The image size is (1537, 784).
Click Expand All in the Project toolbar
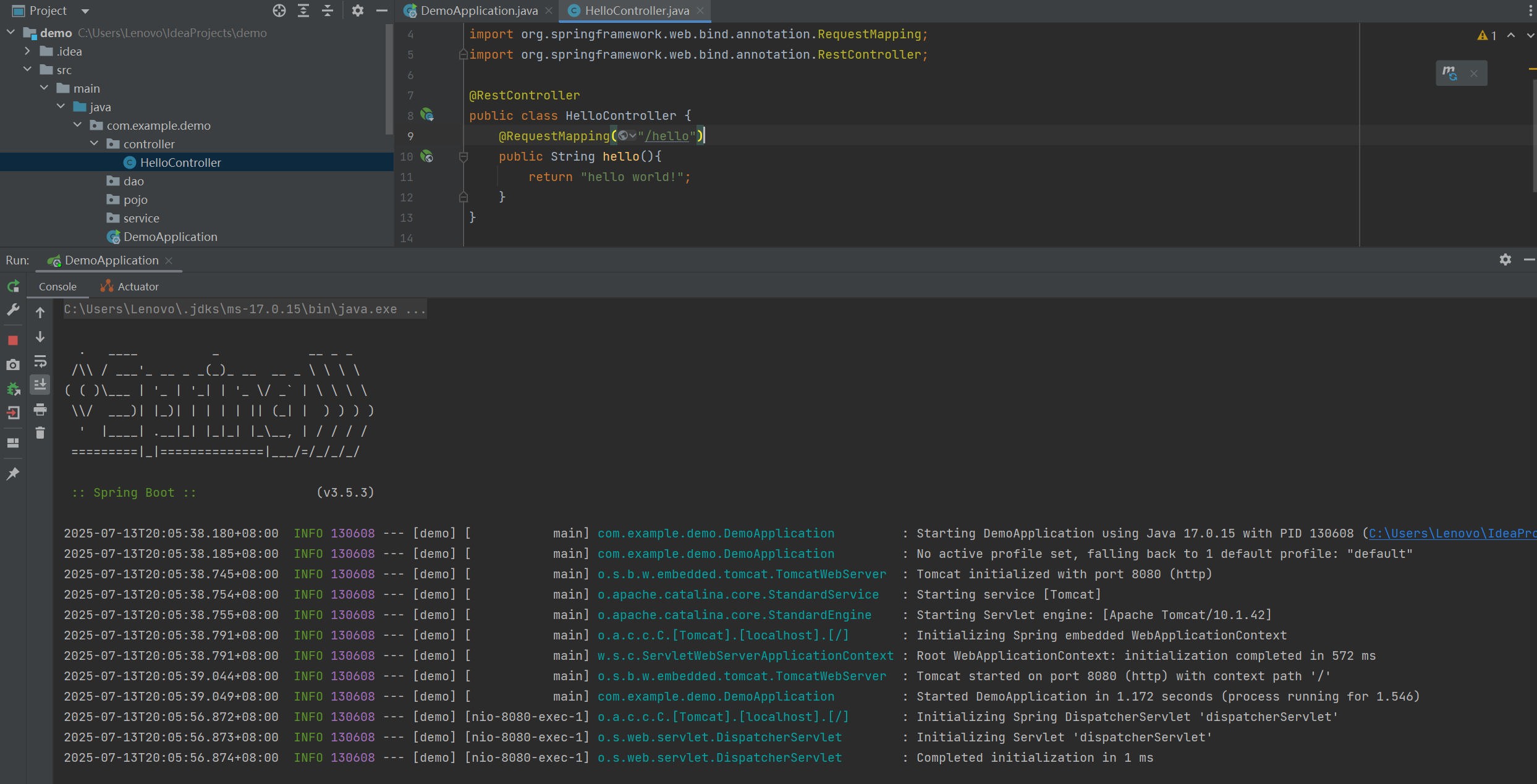click(303, 11)
